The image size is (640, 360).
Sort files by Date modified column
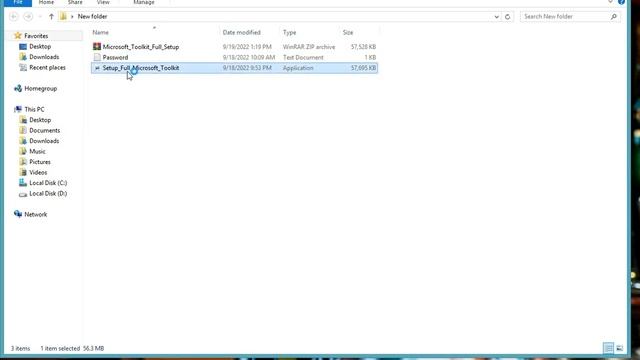click(x=242, y=32)
